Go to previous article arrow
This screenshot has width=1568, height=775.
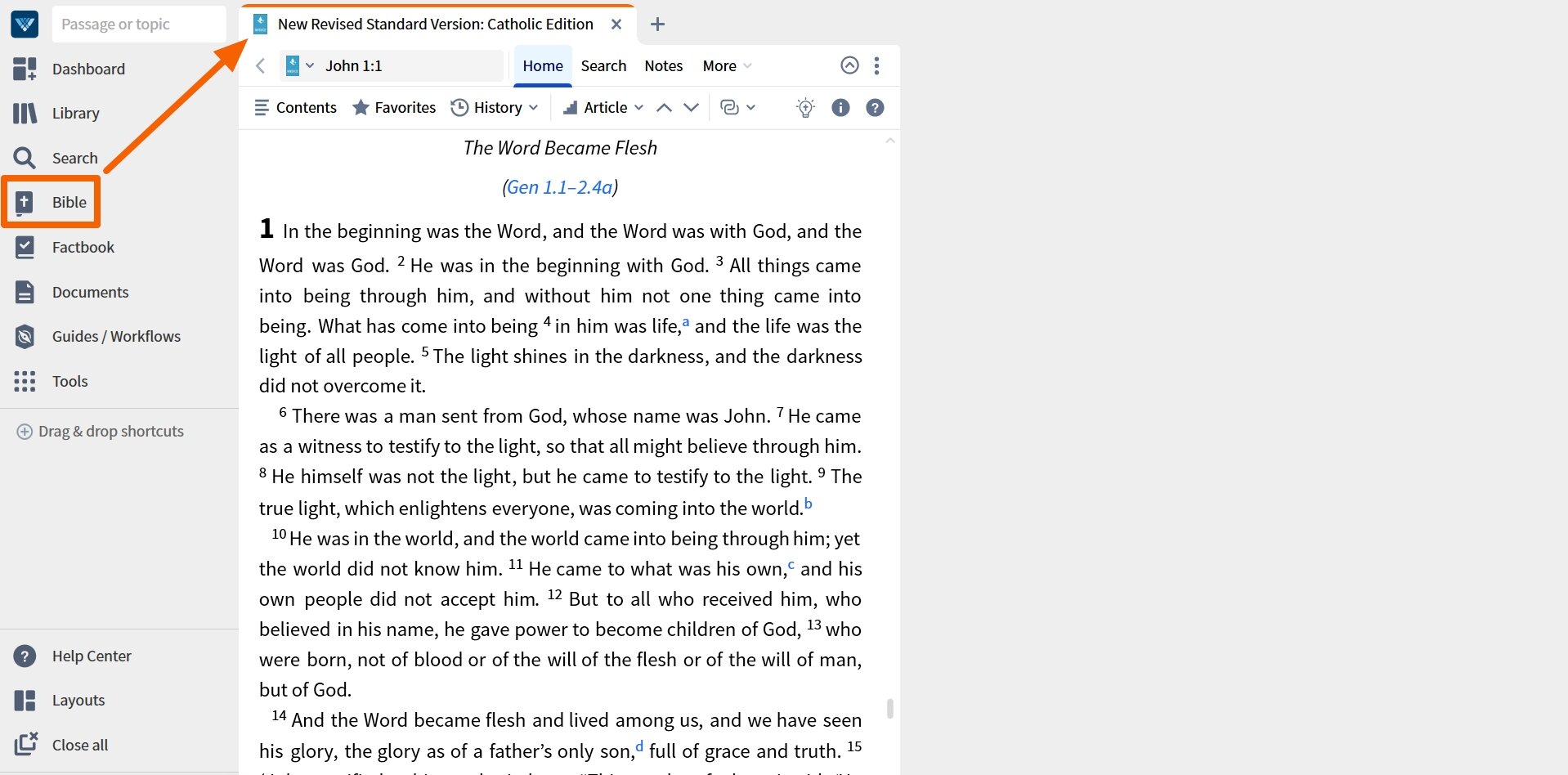coord(664,107)
